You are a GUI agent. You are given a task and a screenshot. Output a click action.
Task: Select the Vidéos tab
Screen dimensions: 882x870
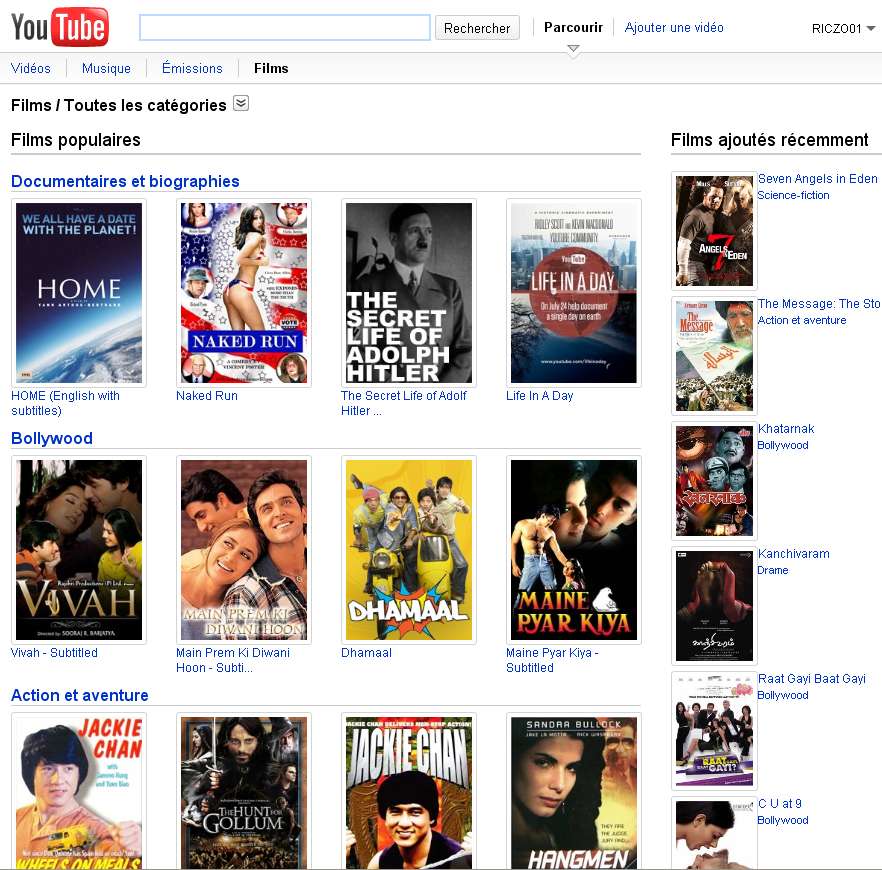click(31, 68)
